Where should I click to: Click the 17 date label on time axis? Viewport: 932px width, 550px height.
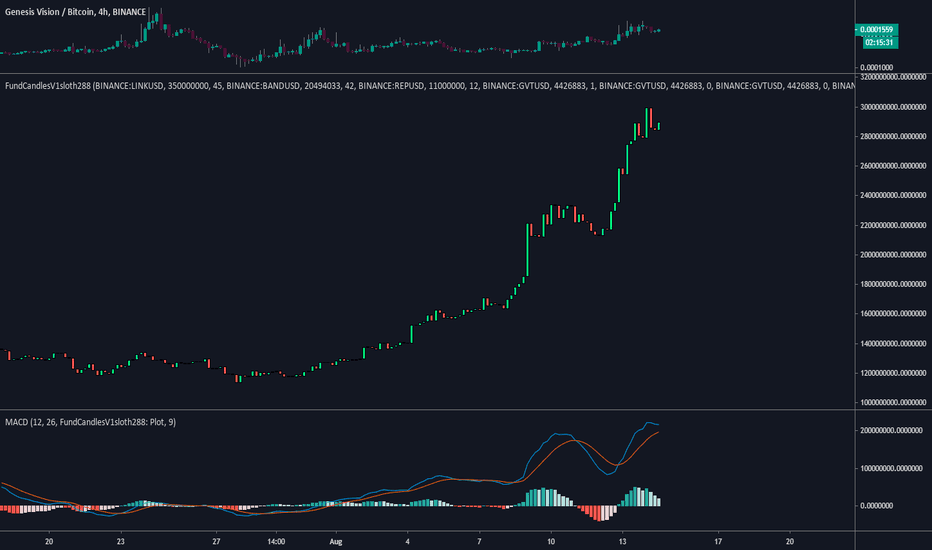(718, 542)
